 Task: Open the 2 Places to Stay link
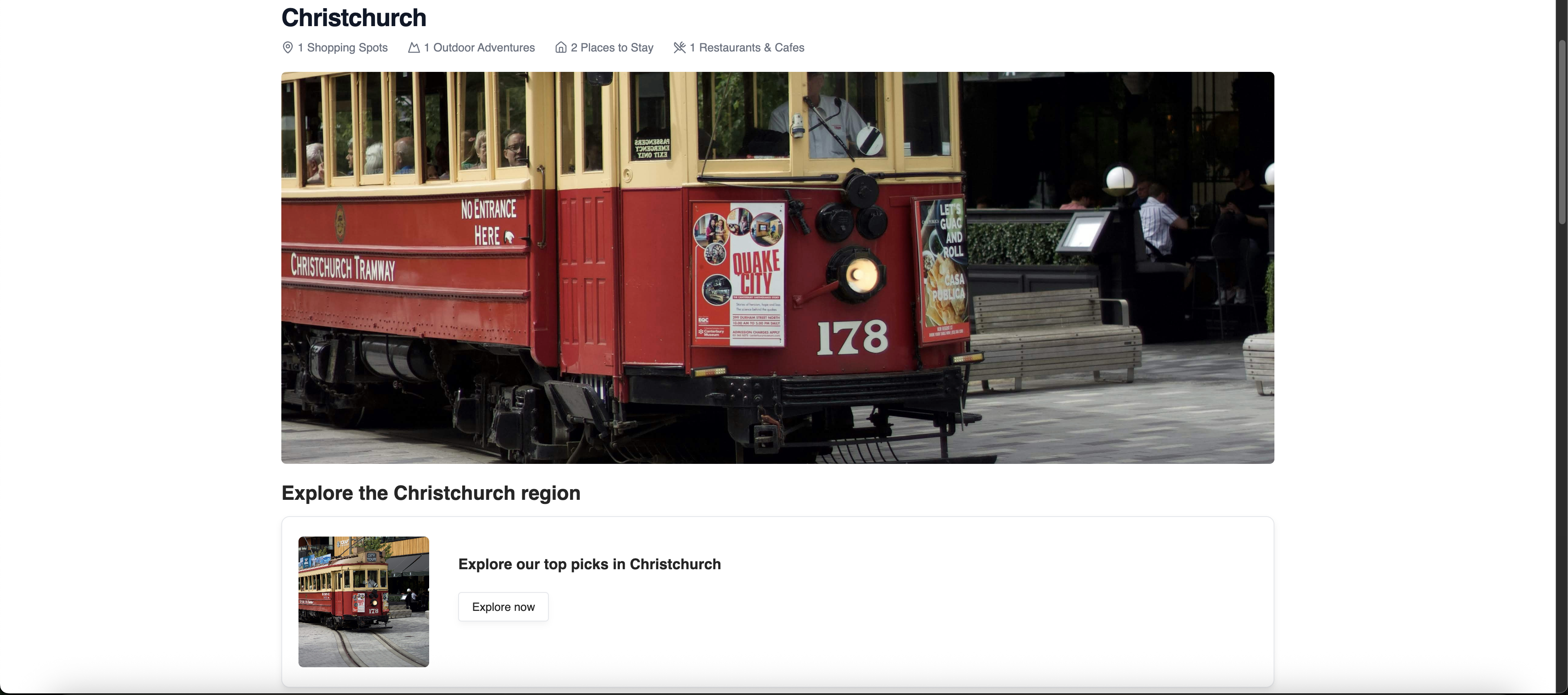click(x=604, y=47)
